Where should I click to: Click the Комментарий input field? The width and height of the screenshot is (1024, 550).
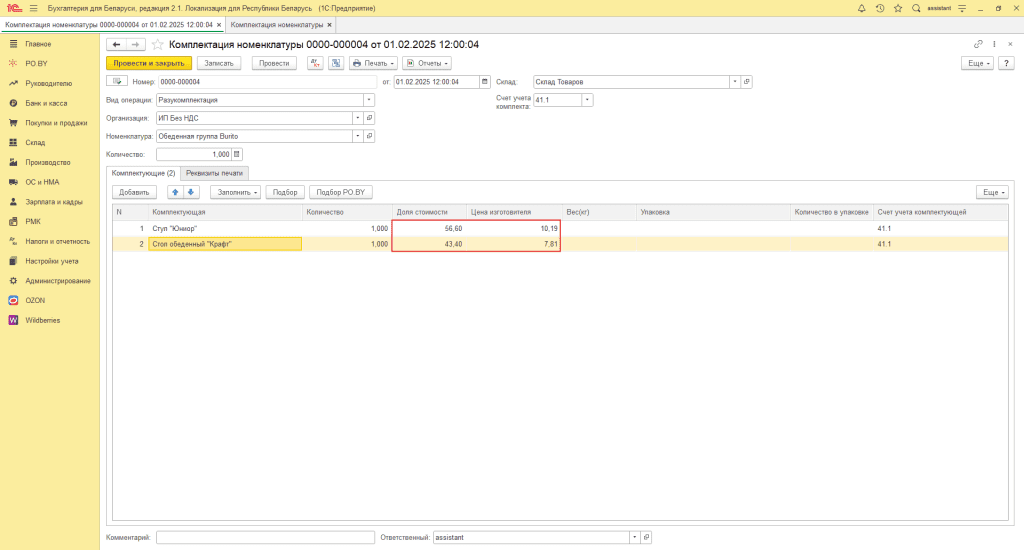tap(265, 538)
